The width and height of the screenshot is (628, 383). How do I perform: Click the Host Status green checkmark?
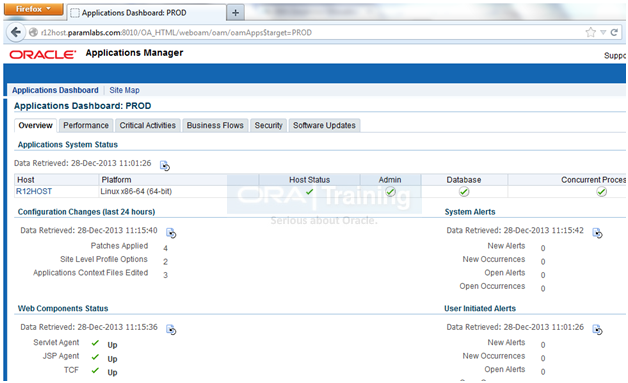click(309, 192)
